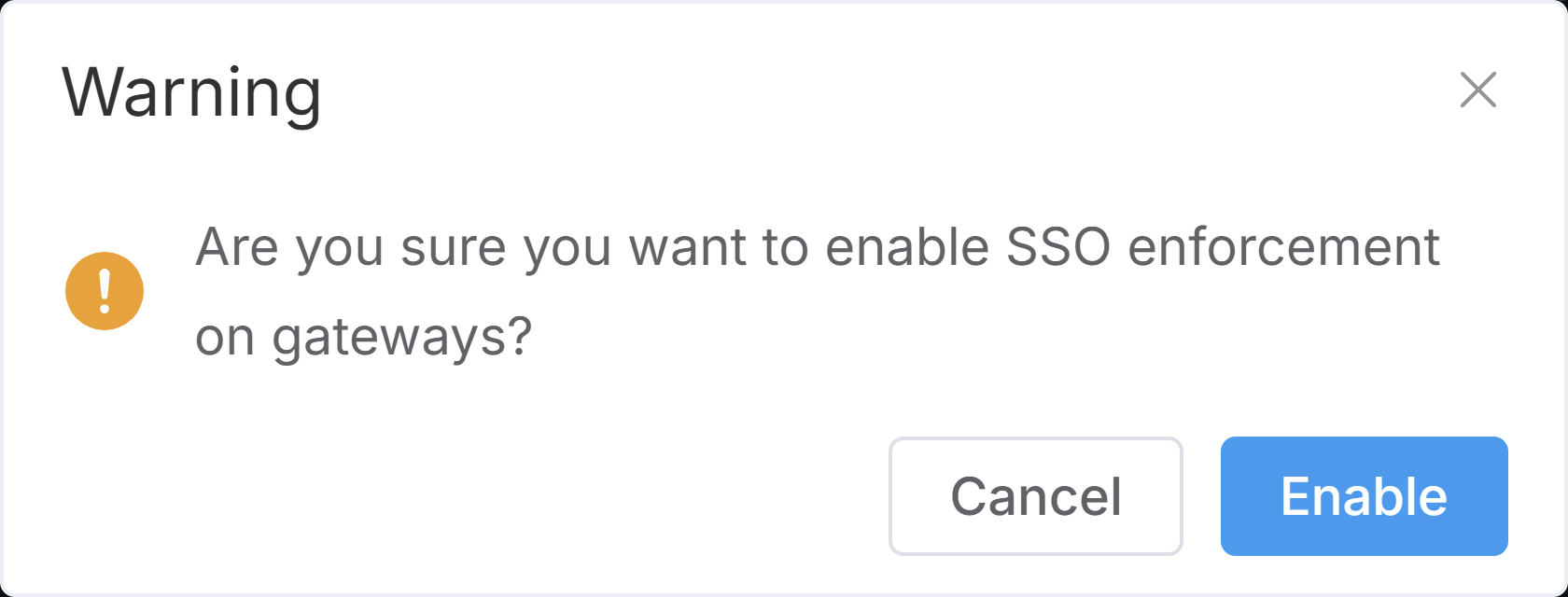Click the orange exclamation warning icon
The width and height of the screenshot is (1568, 597).
105,291
